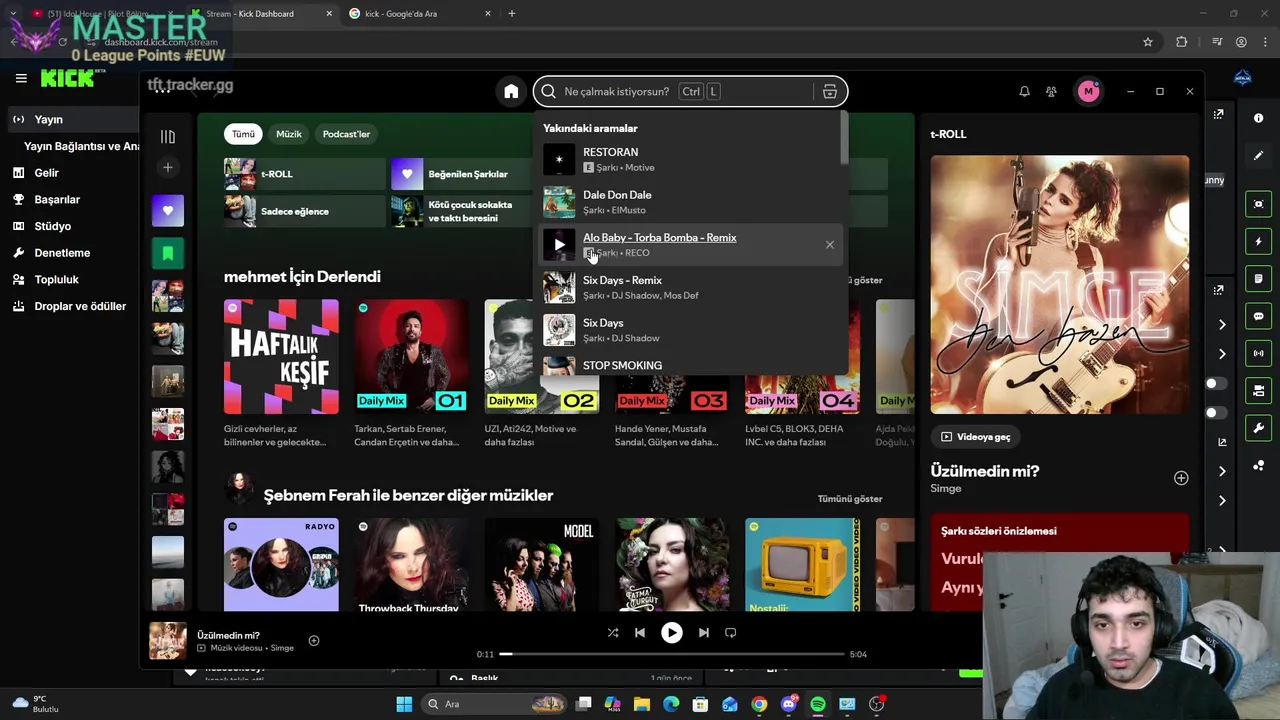Toggle repeat in Spotify player
The width and height of the screenshot is (1280, 720).
coord(730,633)
